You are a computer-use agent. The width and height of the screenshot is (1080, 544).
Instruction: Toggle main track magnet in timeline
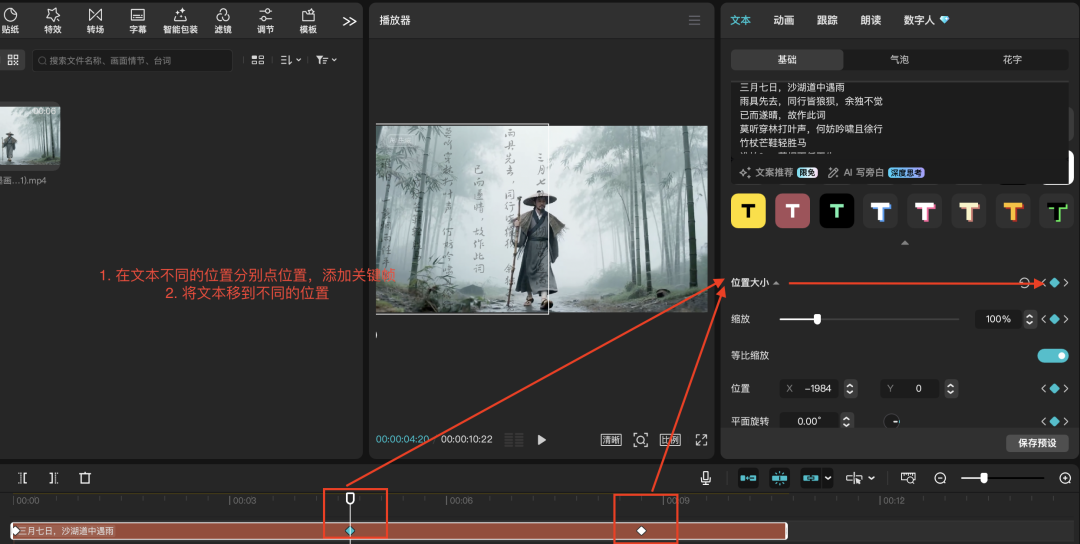[x=748, y=478]
